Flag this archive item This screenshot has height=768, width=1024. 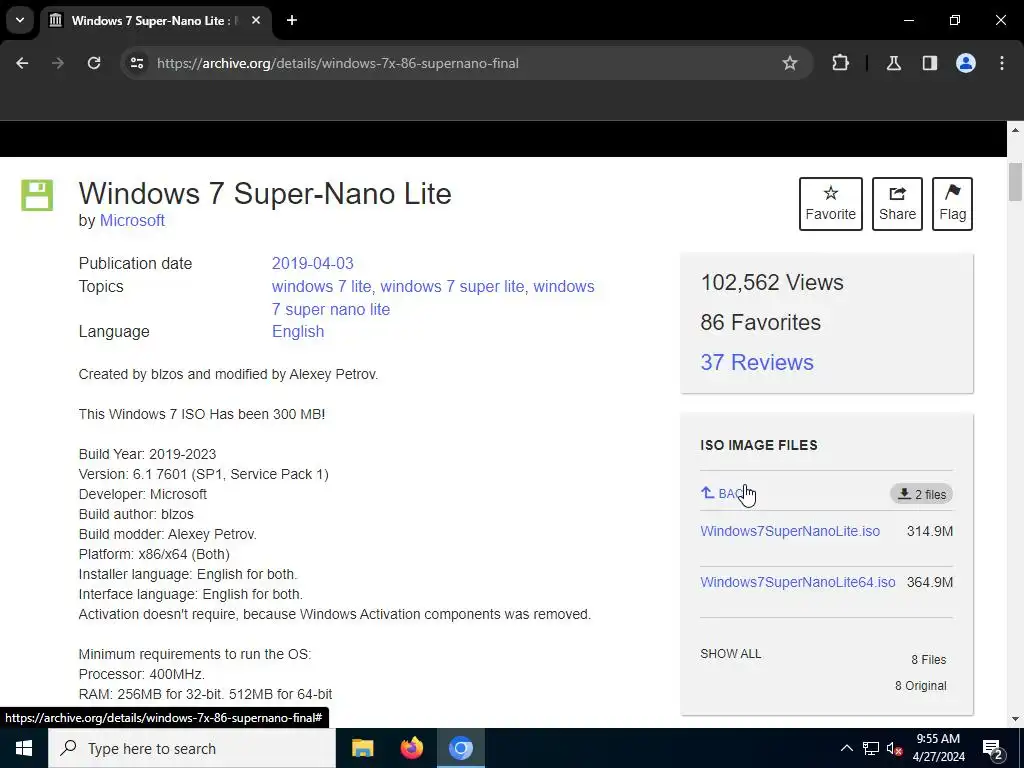coord(952,204)
